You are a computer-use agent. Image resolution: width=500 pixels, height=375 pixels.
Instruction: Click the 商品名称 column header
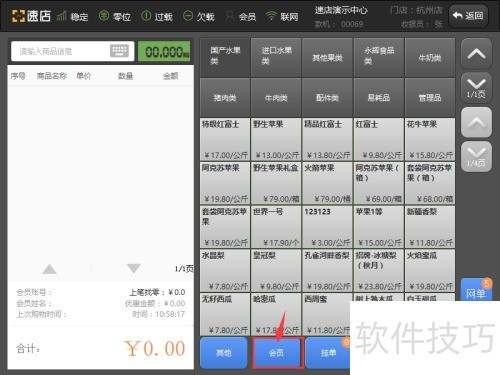[x=52, y=76]
